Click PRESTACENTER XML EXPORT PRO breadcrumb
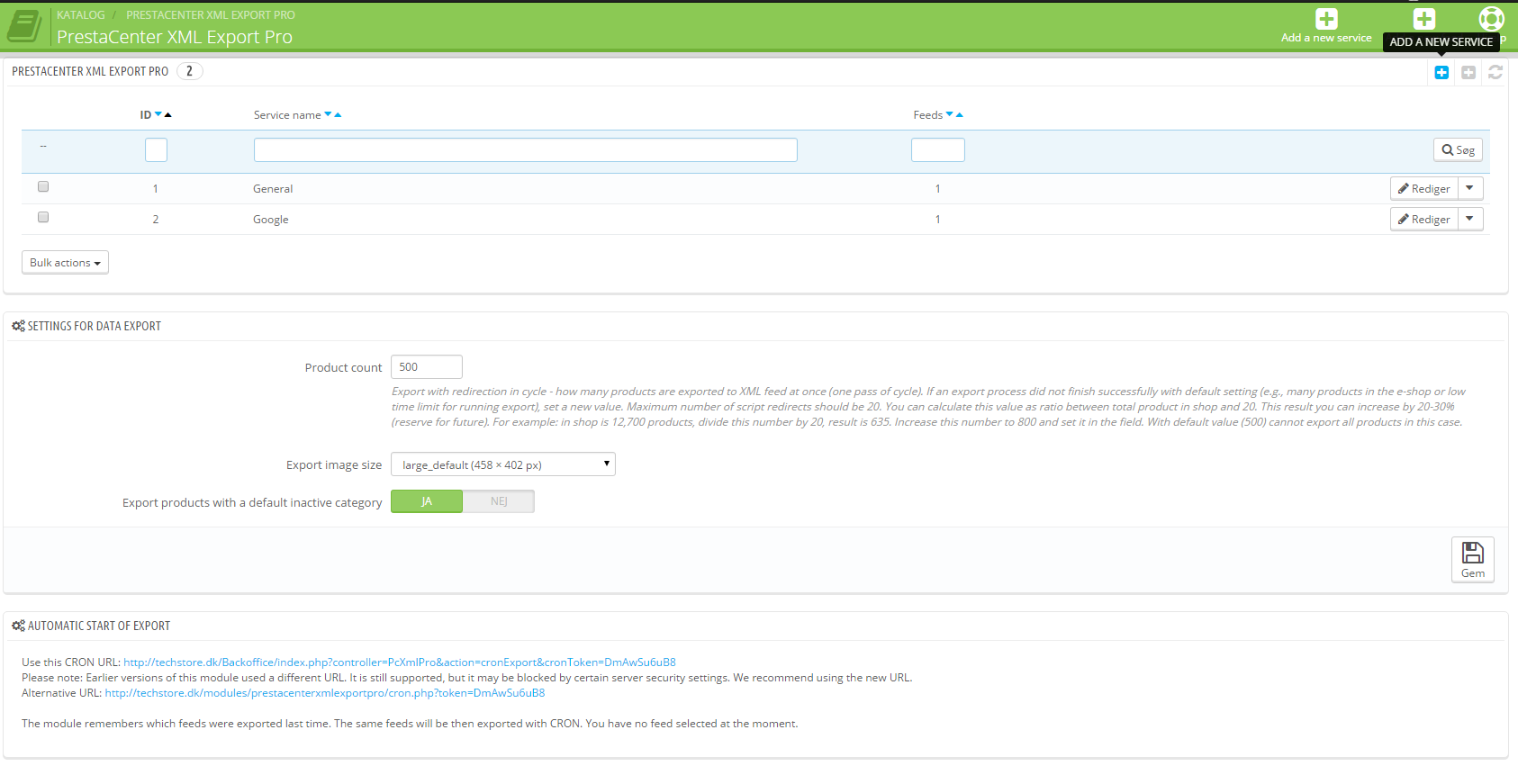1518x784 pixels. coord(211,14)
